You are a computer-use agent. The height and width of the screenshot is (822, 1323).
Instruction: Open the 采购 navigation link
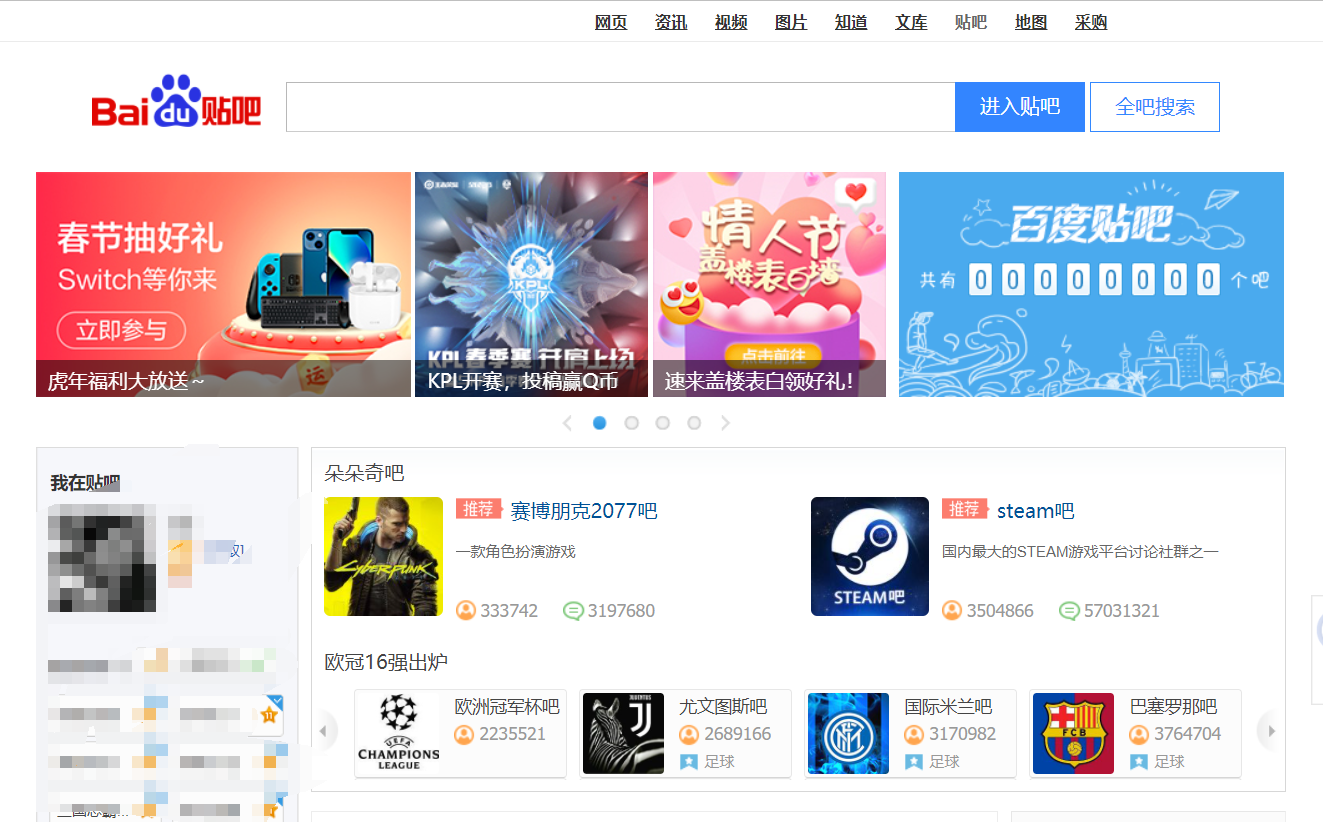point(1091,22)
